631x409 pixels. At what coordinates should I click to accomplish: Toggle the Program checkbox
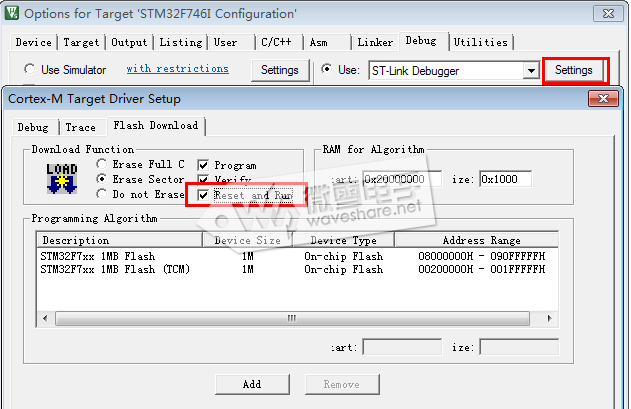[x=204, y=165]
